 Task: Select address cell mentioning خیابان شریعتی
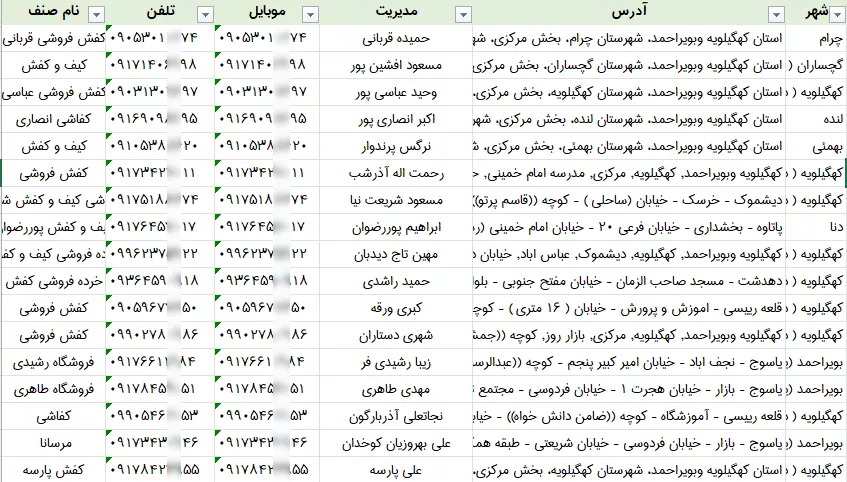(629, 443)
